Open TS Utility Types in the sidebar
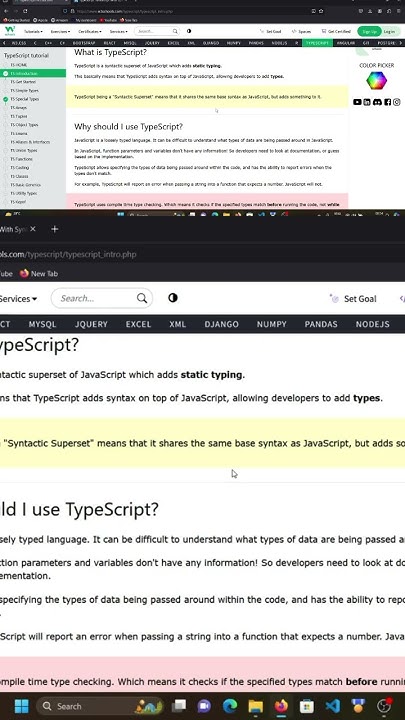 24,193
